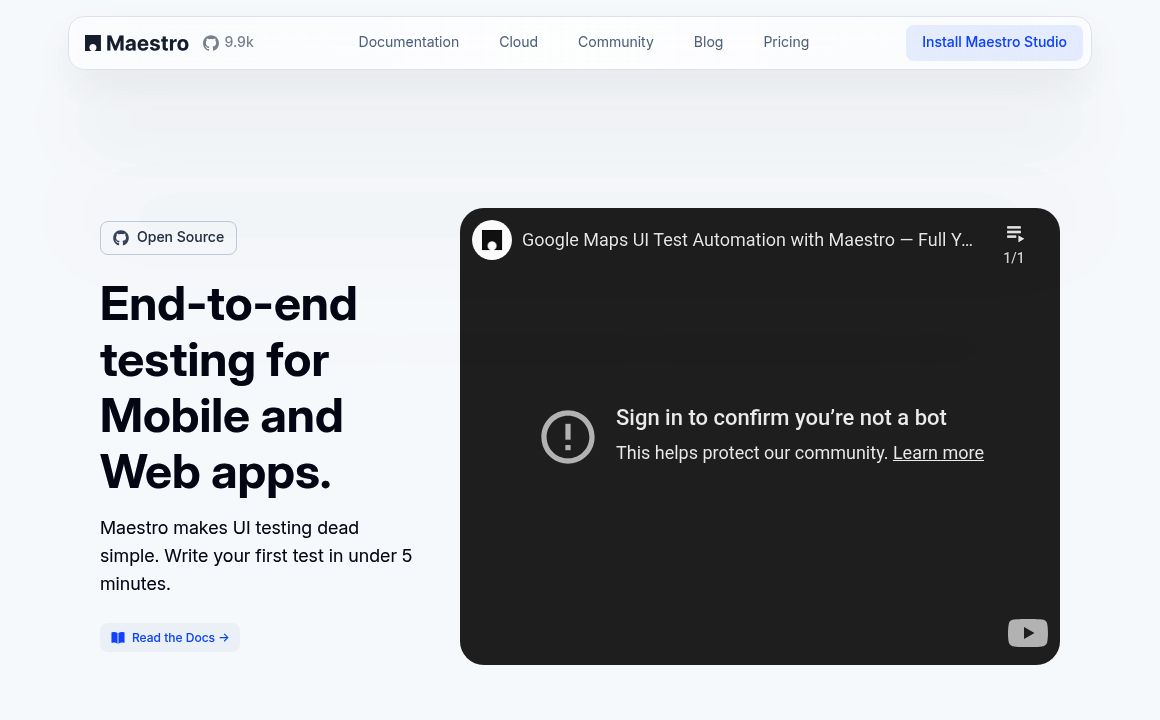Click the Learn more link in the player

938,452
